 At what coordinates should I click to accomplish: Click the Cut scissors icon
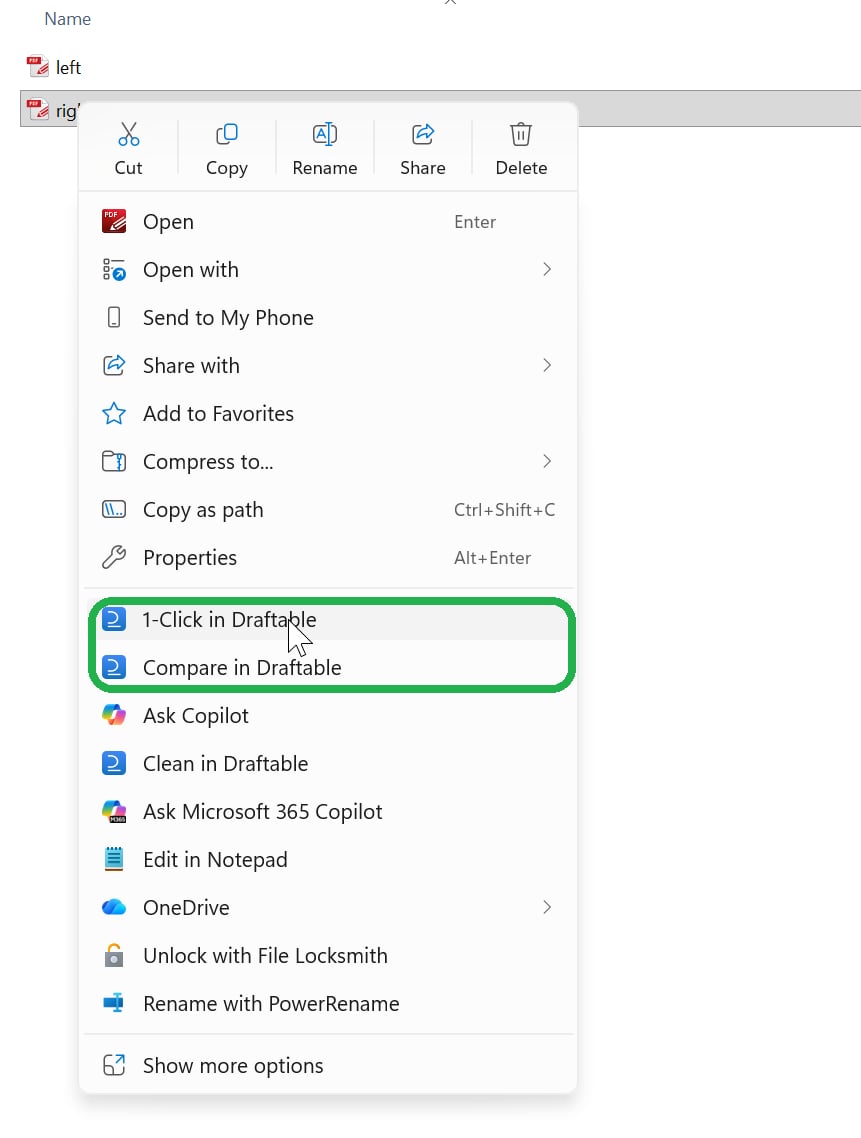click(x=128, y=134)
